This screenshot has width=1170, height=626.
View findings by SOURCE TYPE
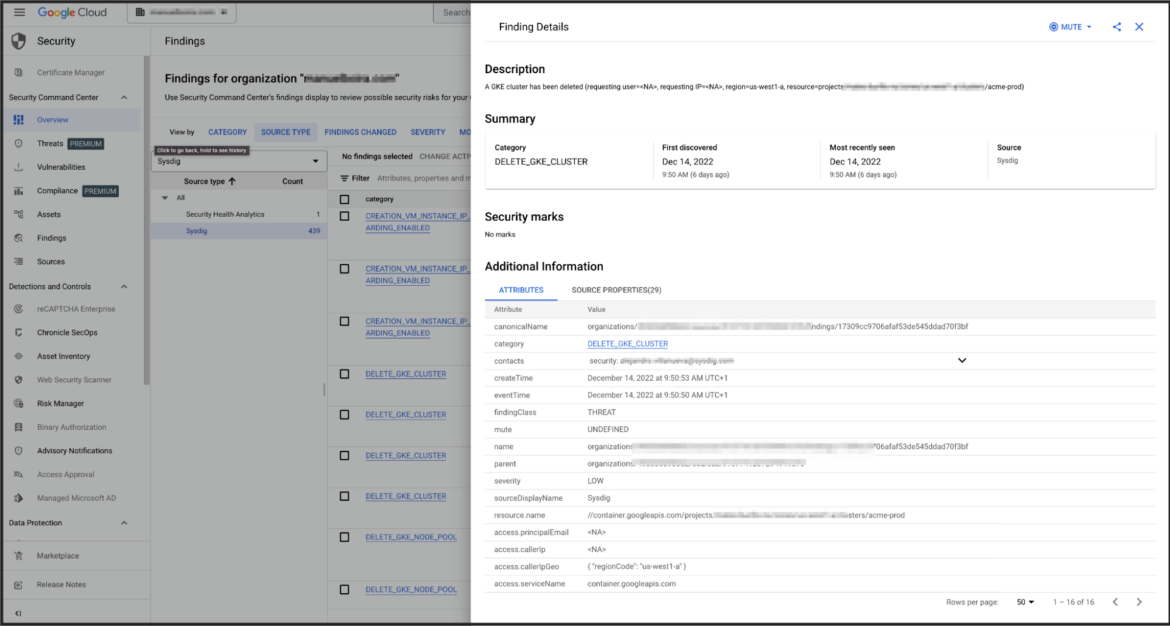pyautogui.click(x=286, y=132)
